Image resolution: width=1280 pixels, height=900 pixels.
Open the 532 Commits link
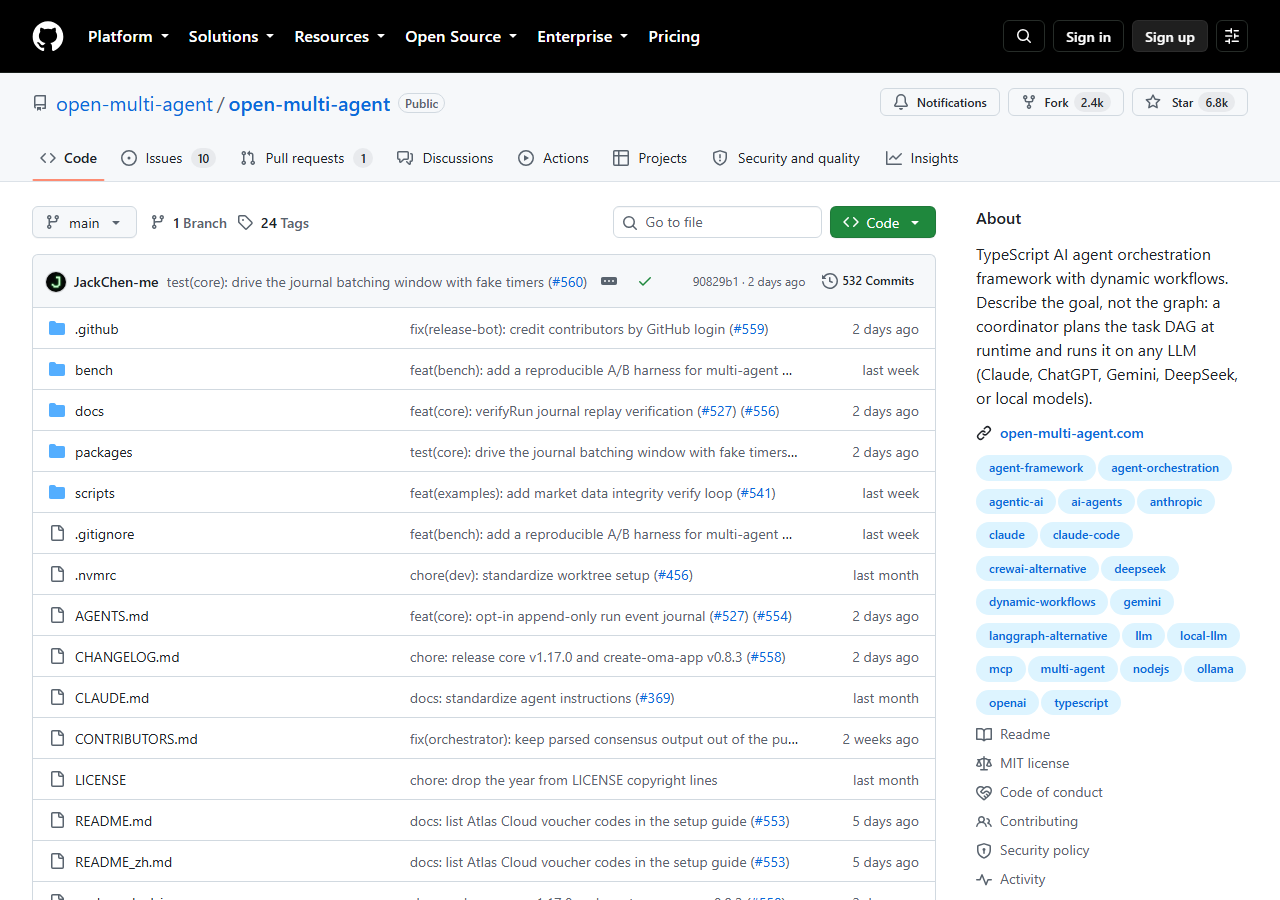point(868,281)
